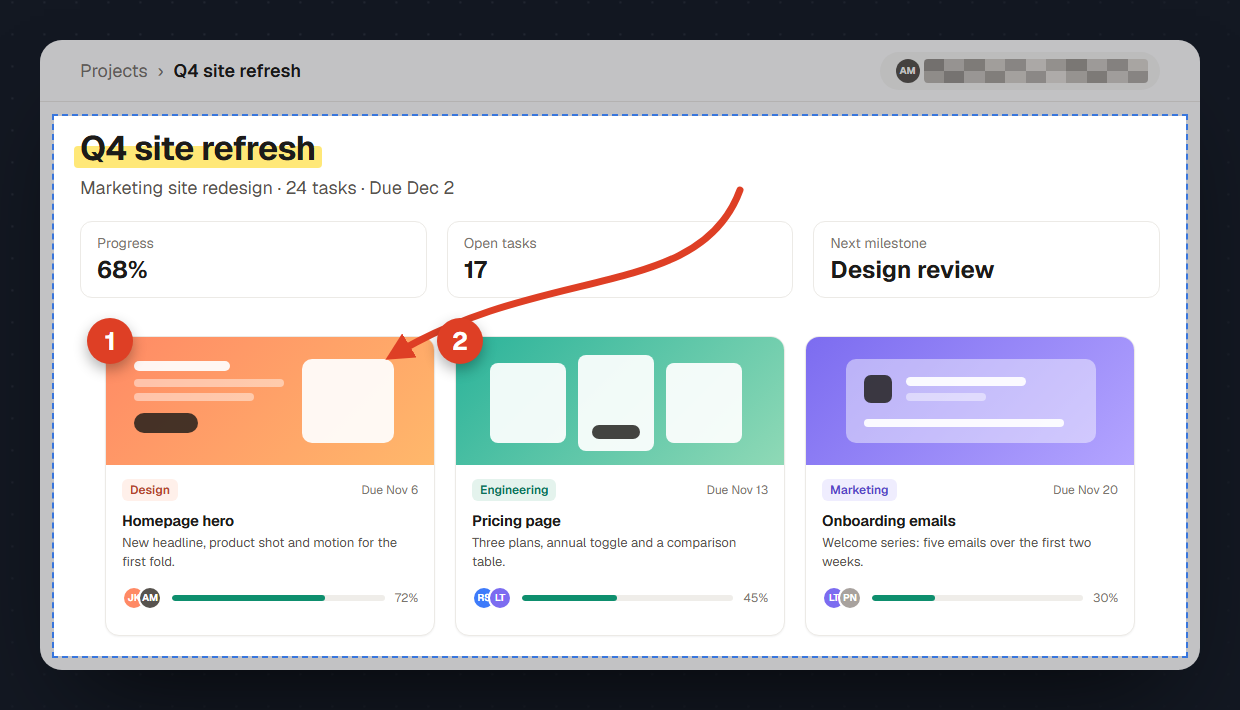
Task: Click the "72%" completion value
Action: (x=406, y=598)
